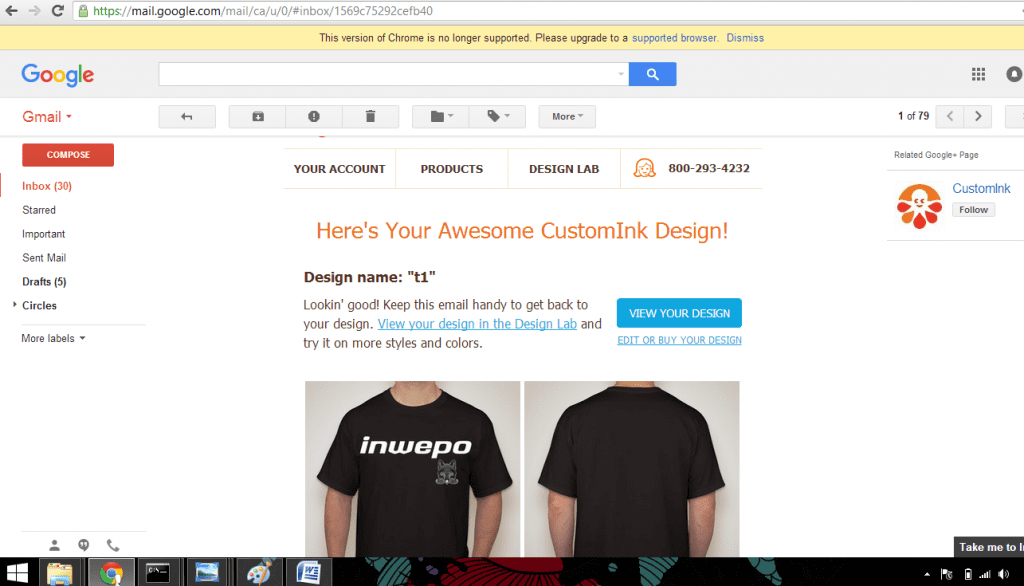This screenshot has height=586, width=1024.
Task: Dismiss the Chrome upgrade warning
Action: coord(745,38)
